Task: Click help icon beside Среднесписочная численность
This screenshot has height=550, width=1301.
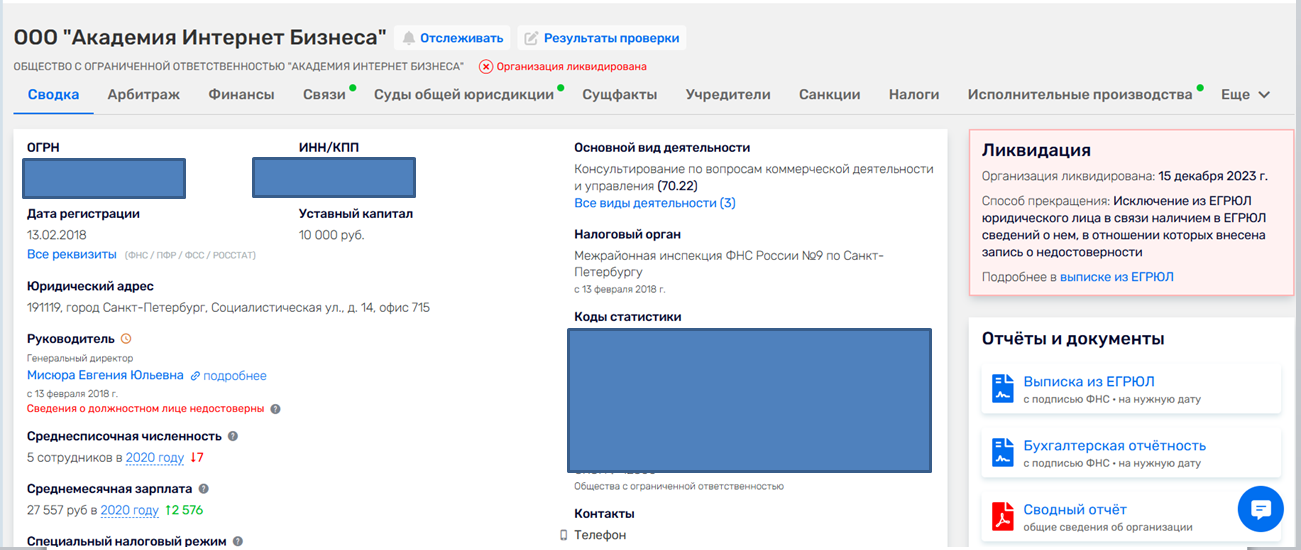Action: (x=232, y=436)
